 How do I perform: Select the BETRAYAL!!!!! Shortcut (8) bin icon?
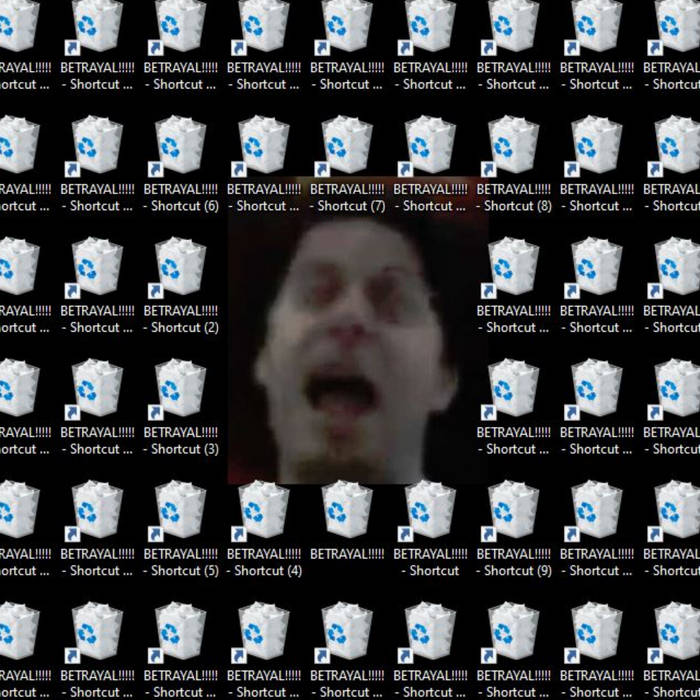[514, 145]
